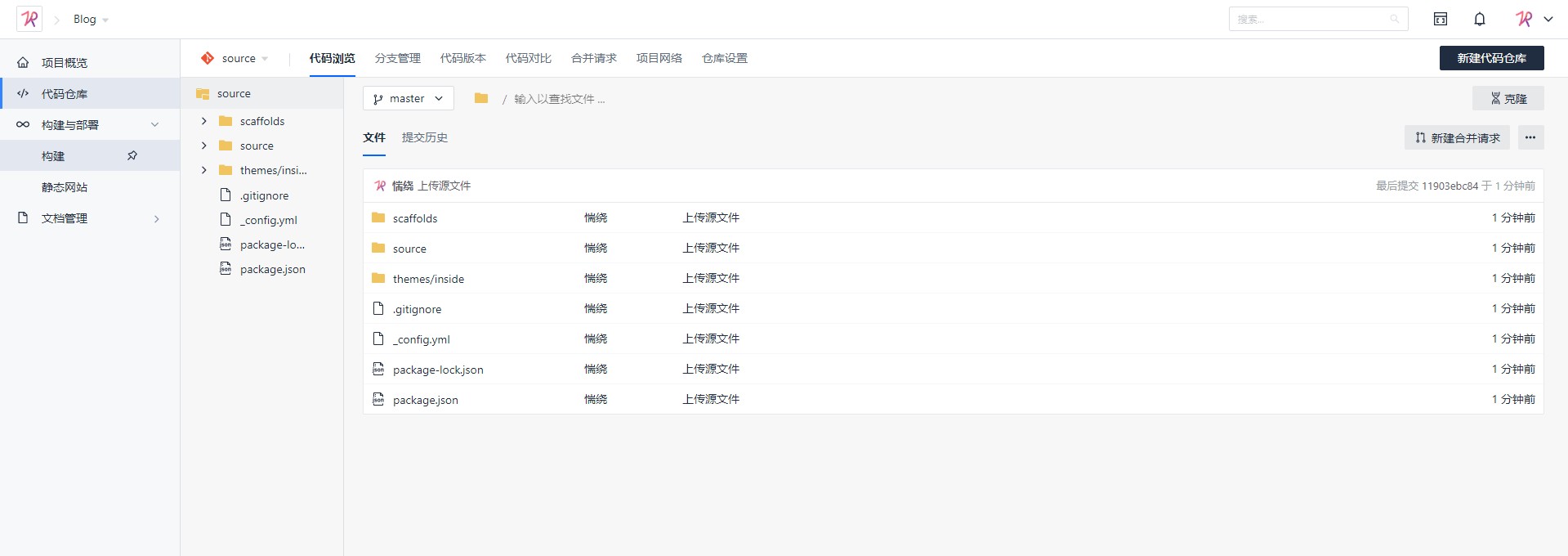Switch to 提交历史 tab
The image size is (1568, 556).
425,137
